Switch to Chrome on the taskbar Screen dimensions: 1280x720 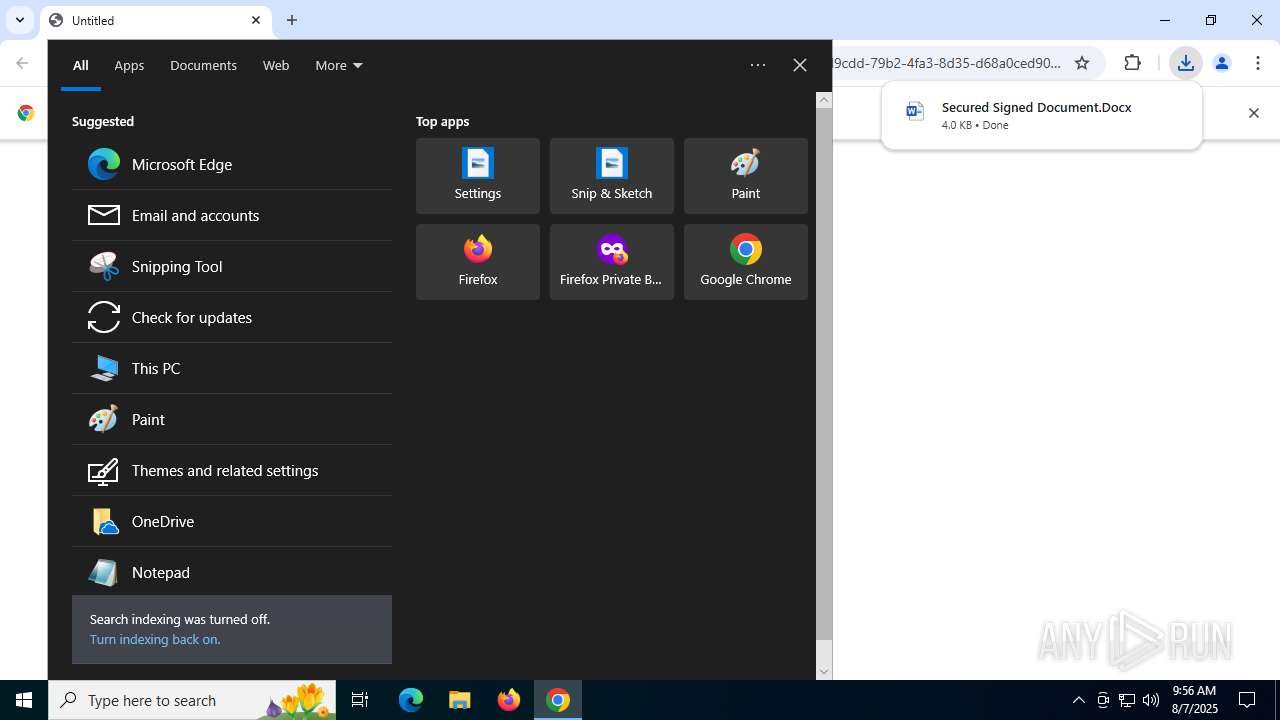pos(558,700)
